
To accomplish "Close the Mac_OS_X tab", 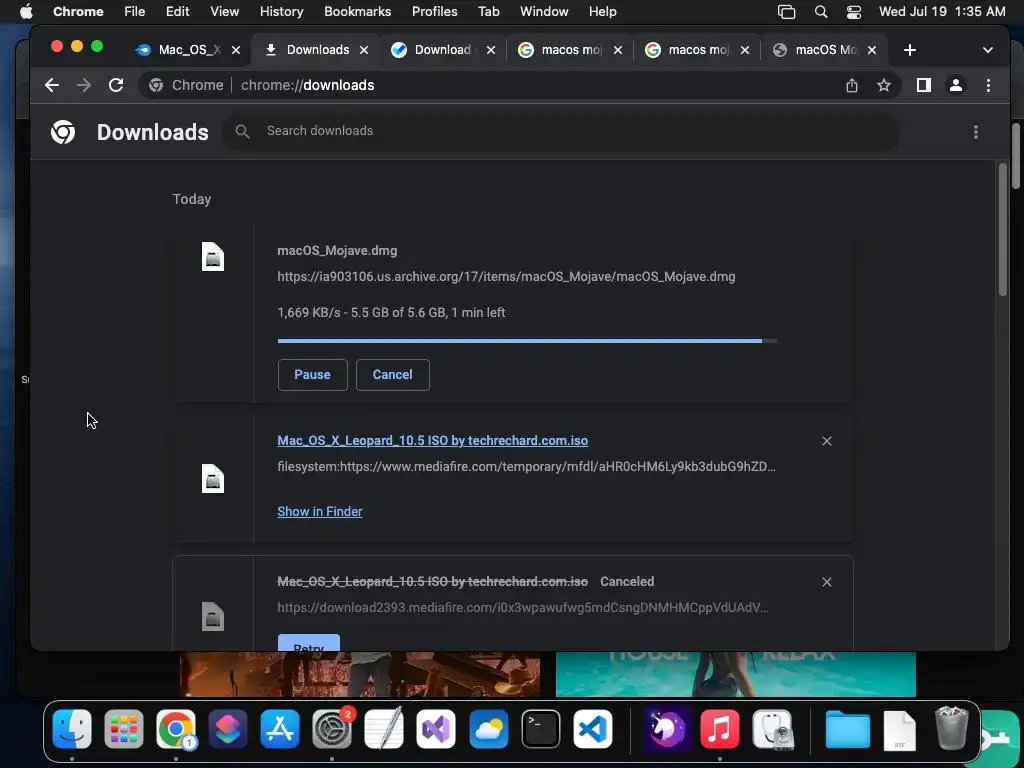I will 236,50.
